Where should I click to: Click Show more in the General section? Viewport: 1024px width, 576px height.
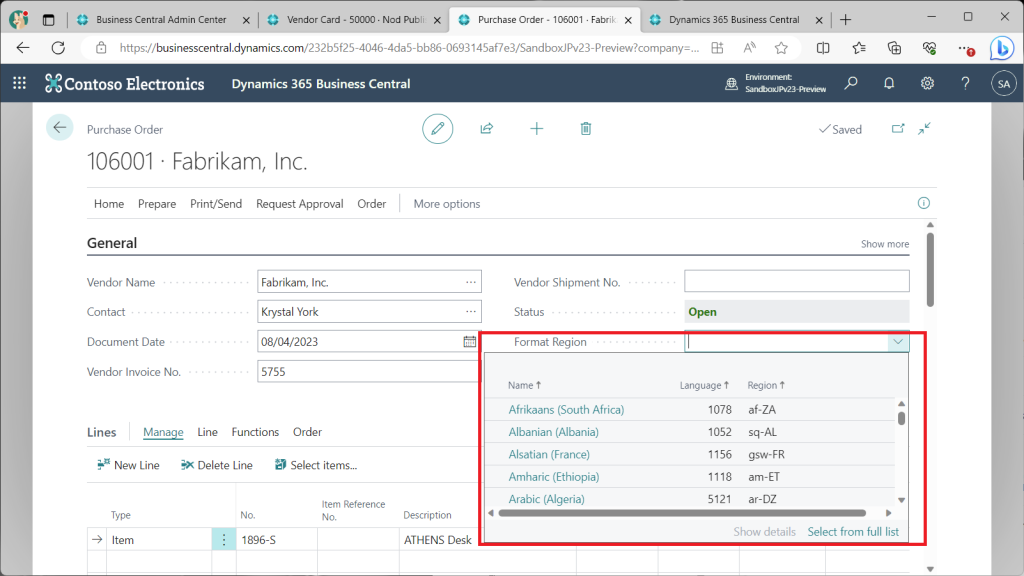point(885,244)
